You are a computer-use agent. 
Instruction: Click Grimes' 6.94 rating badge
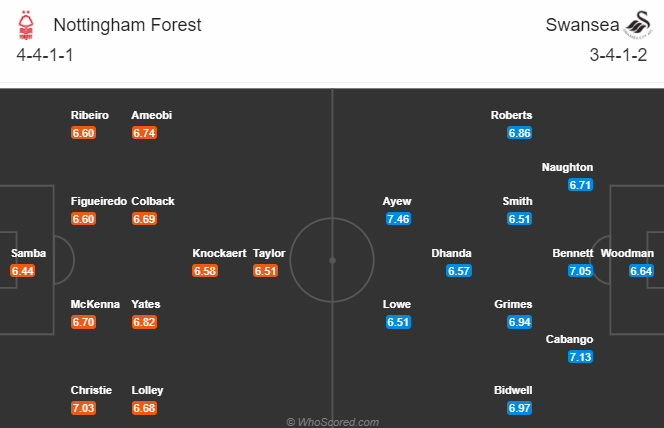520,322
